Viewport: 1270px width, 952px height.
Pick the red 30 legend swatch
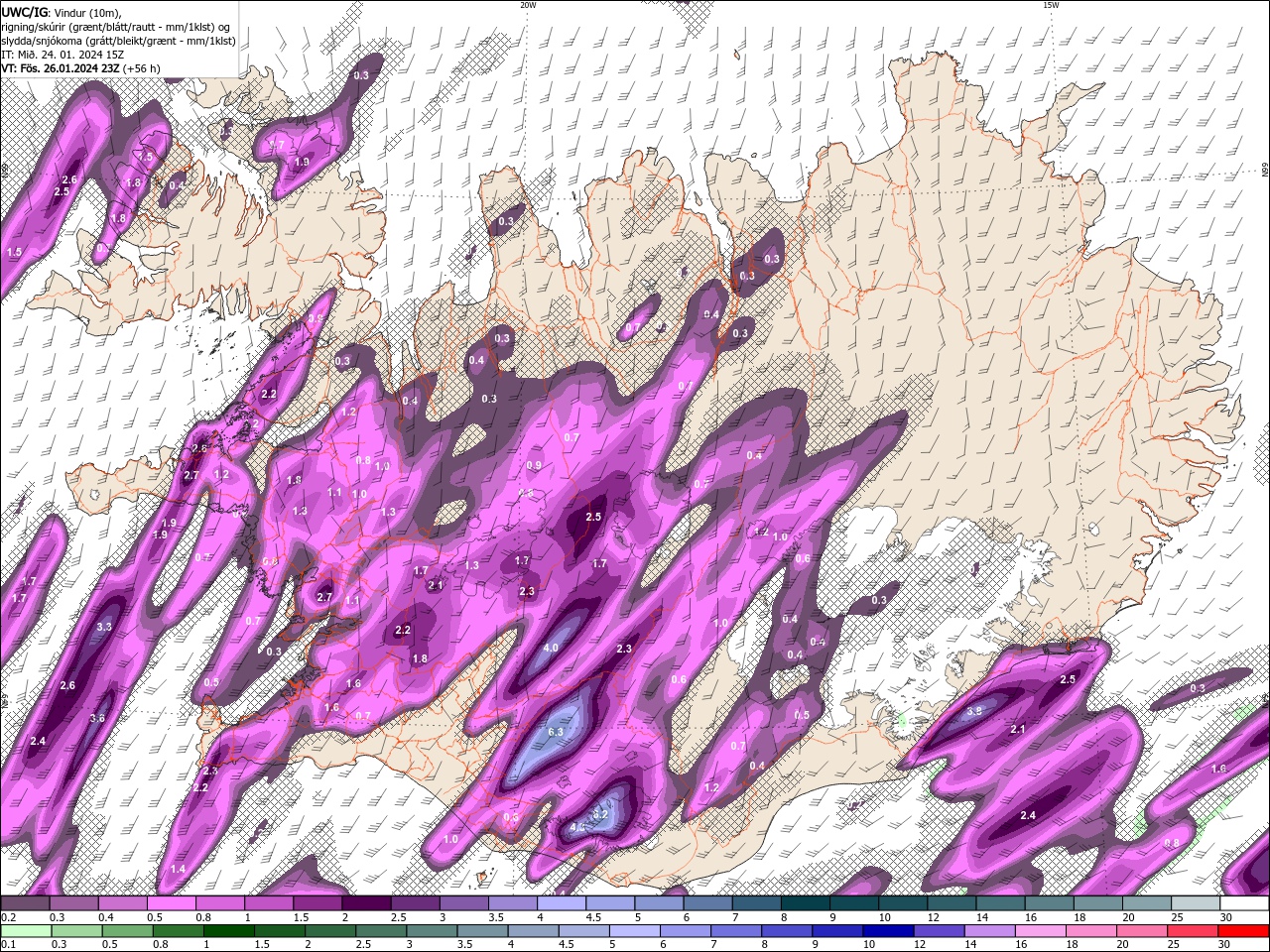(x=1244, y=930)
